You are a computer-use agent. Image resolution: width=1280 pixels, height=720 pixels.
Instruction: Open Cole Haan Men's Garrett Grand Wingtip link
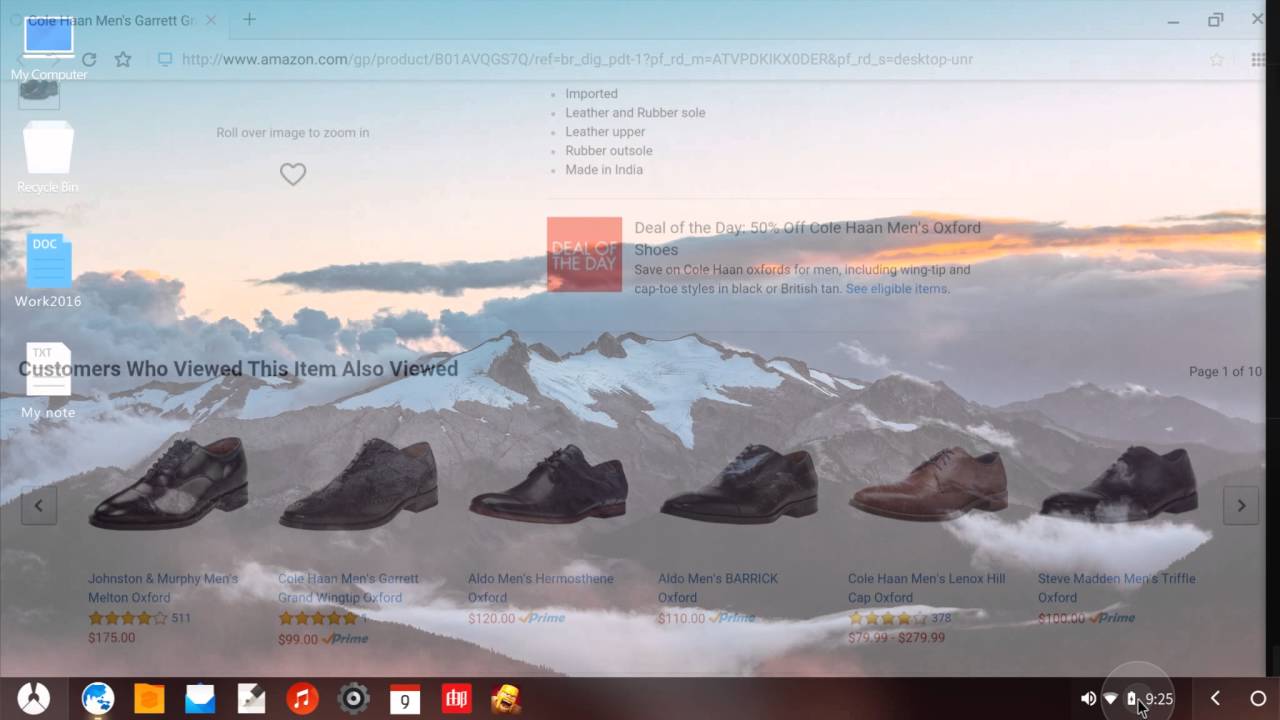[x=348, y=588]
